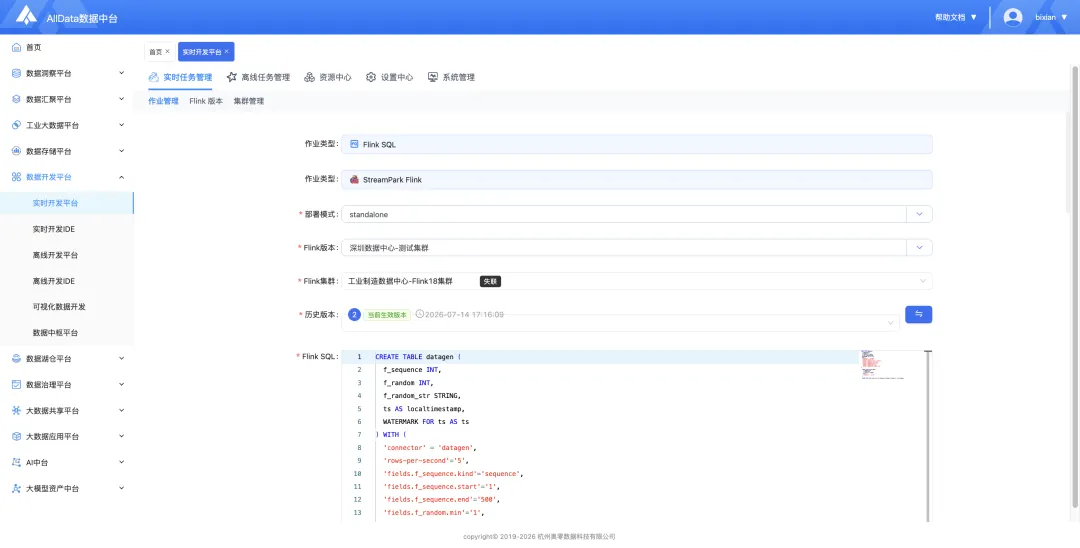Click the 设置中心 gear icon
The image size is (1080, 548).
(371, 77)
